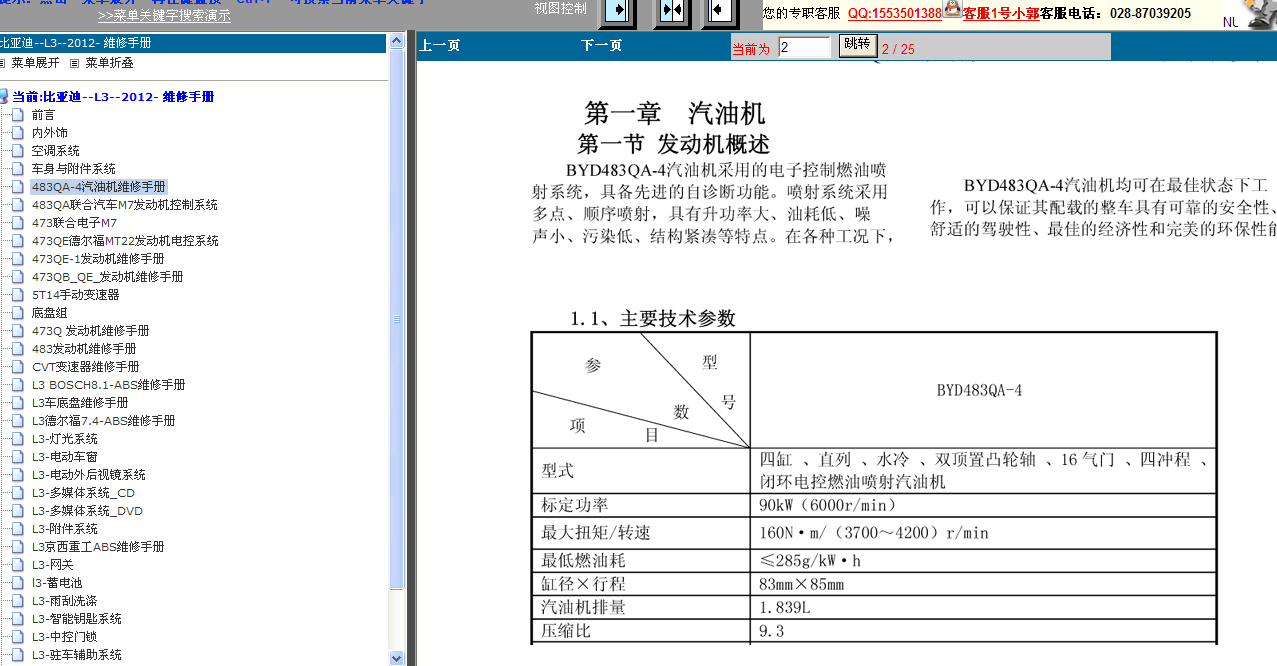Viewport: 1277px width, 666px height.
Task: Click the page icon beside L3-附件系统
Action: click(x=17, y=529)
